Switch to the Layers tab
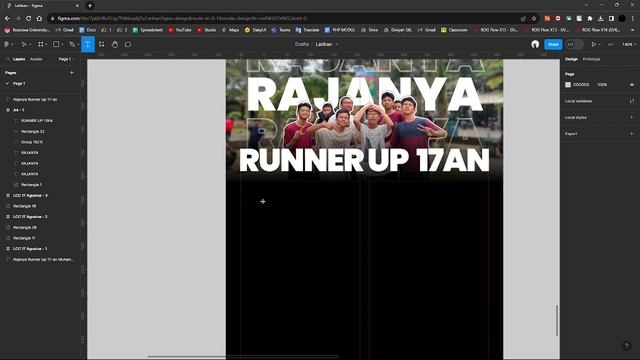Image resolution: width=640 pixels, height=360 pixels. (19, 59)
